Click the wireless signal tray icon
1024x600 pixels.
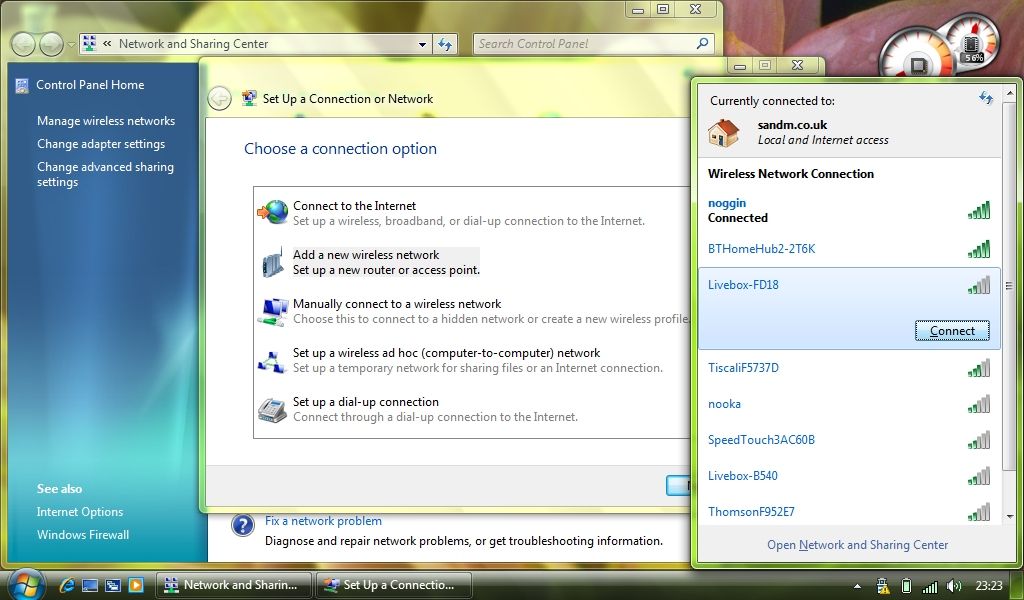929,586
